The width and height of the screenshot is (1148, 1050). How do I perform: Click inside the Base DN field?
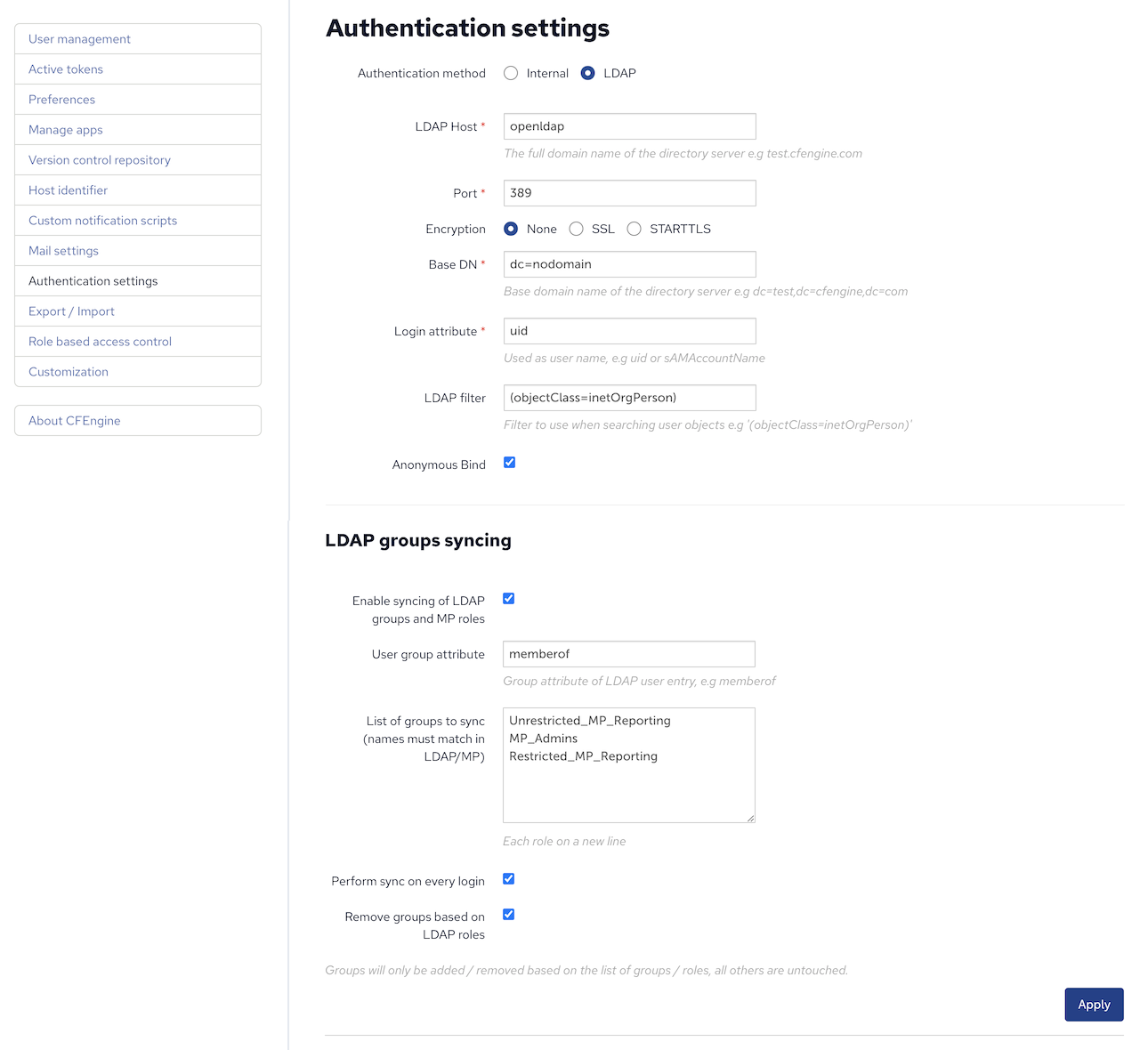(x=629, y=263)
